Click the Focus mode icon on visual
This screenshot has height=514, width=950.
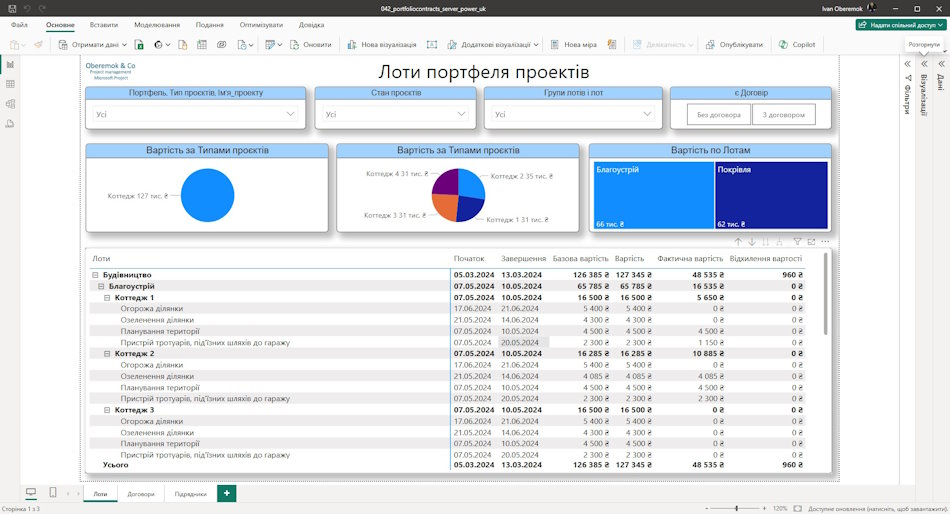tap(811, 242)
